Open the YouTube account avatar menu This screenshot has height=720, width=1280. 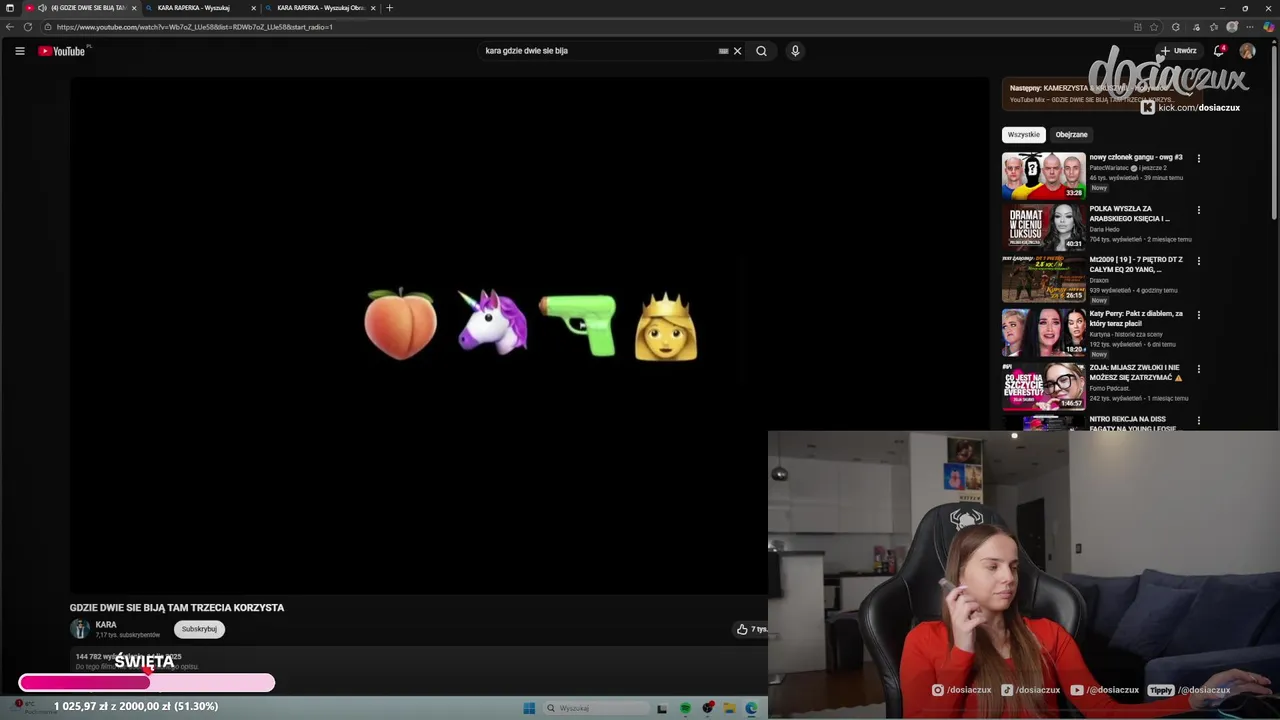(x=1247, y=51)
